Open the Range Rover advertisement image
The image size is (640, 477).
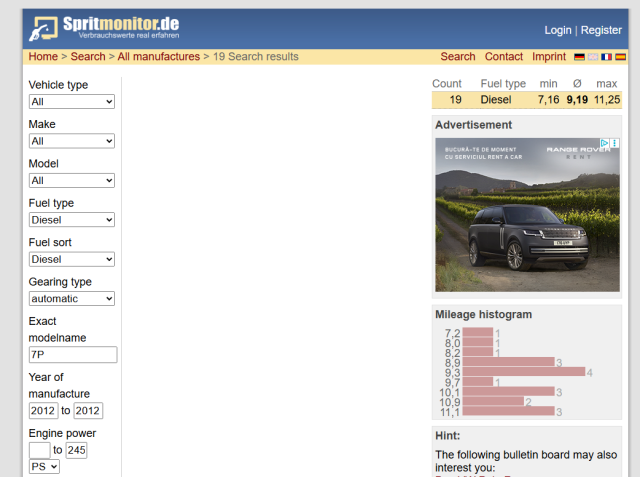(526, 220)
